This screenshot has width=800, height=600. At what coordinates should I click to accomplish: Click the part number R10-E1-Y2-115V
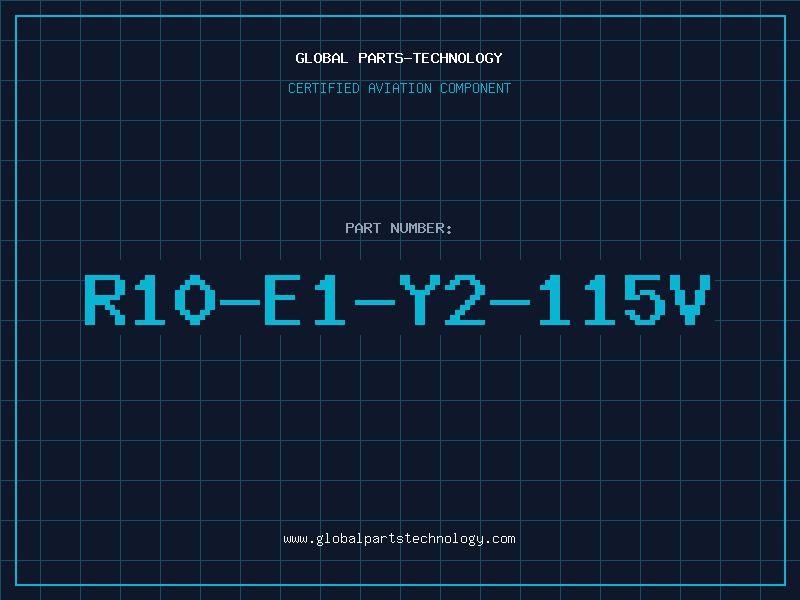[397, 300]
